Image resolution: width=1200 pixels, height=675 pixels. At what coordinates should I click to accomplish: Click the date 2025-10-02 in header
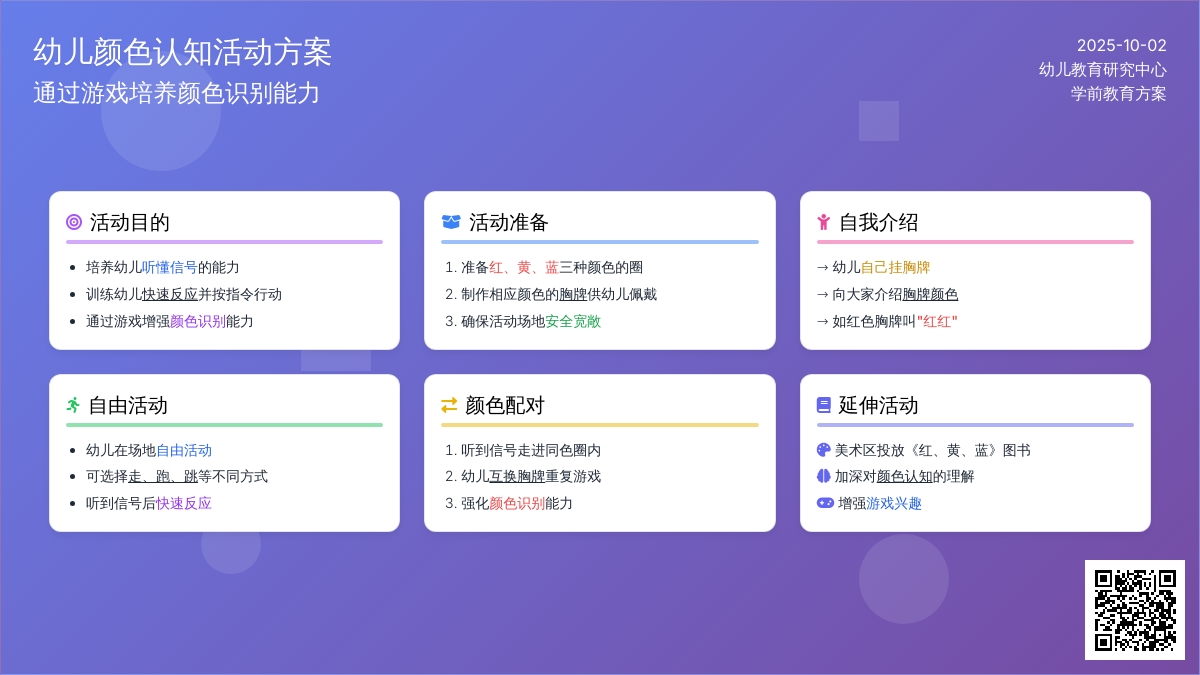(1121, 45)
